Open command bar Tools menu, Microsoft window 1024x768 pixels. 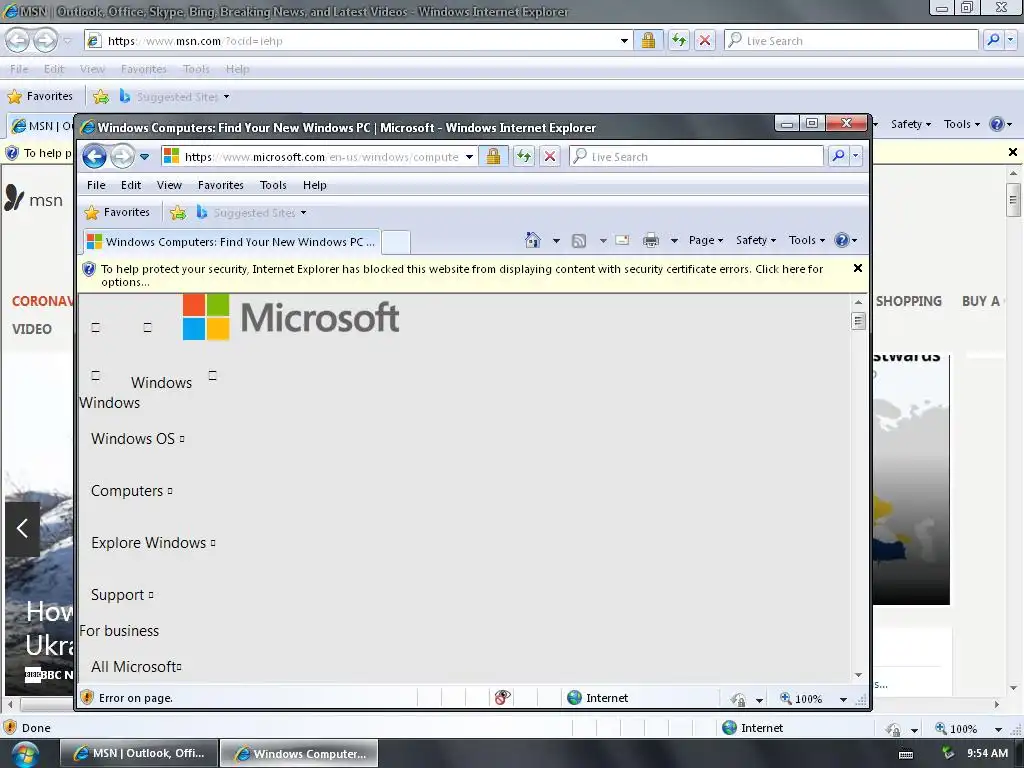click(807, 240)
